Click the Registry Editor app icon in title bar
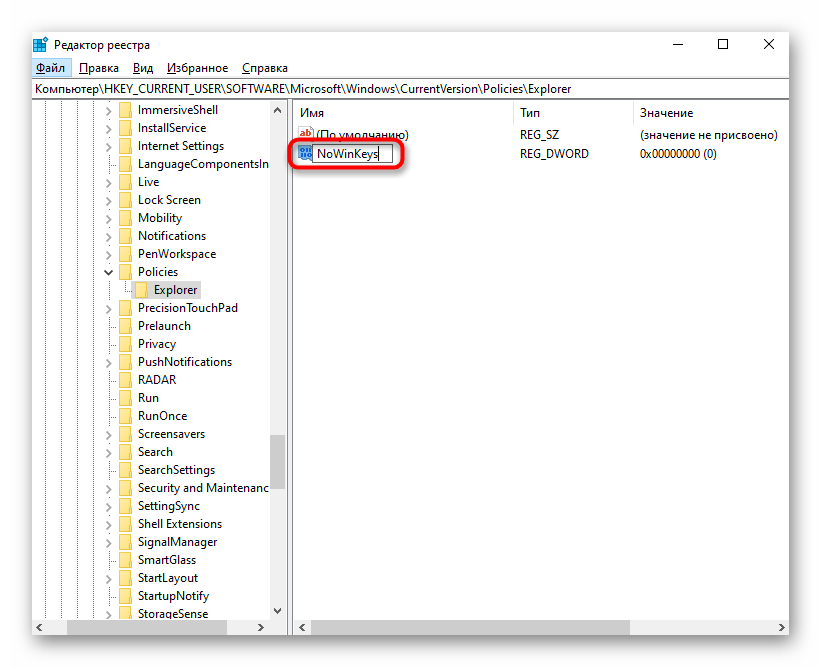 [40, 44]
